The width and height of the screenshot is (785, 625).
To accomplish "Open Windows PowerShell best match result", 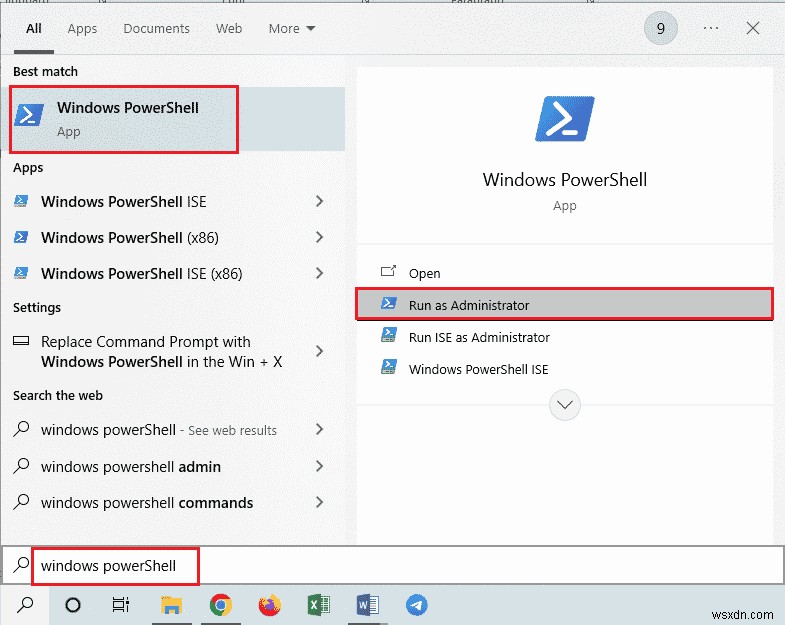I will pos(173,119).
